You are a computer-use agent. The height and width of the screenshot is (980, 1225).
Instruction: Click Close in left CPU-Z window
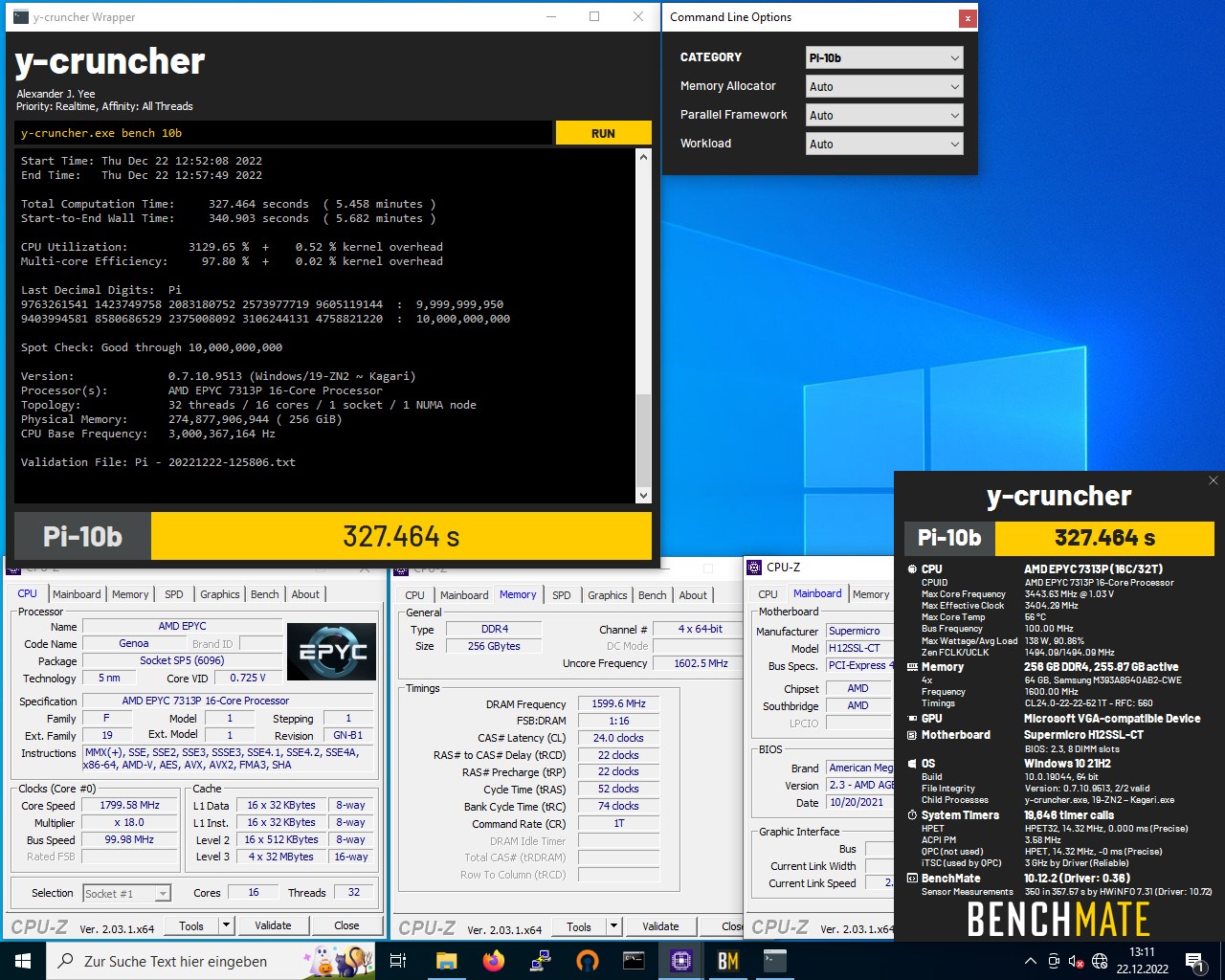pyautogui.click(x=346, y=925)
